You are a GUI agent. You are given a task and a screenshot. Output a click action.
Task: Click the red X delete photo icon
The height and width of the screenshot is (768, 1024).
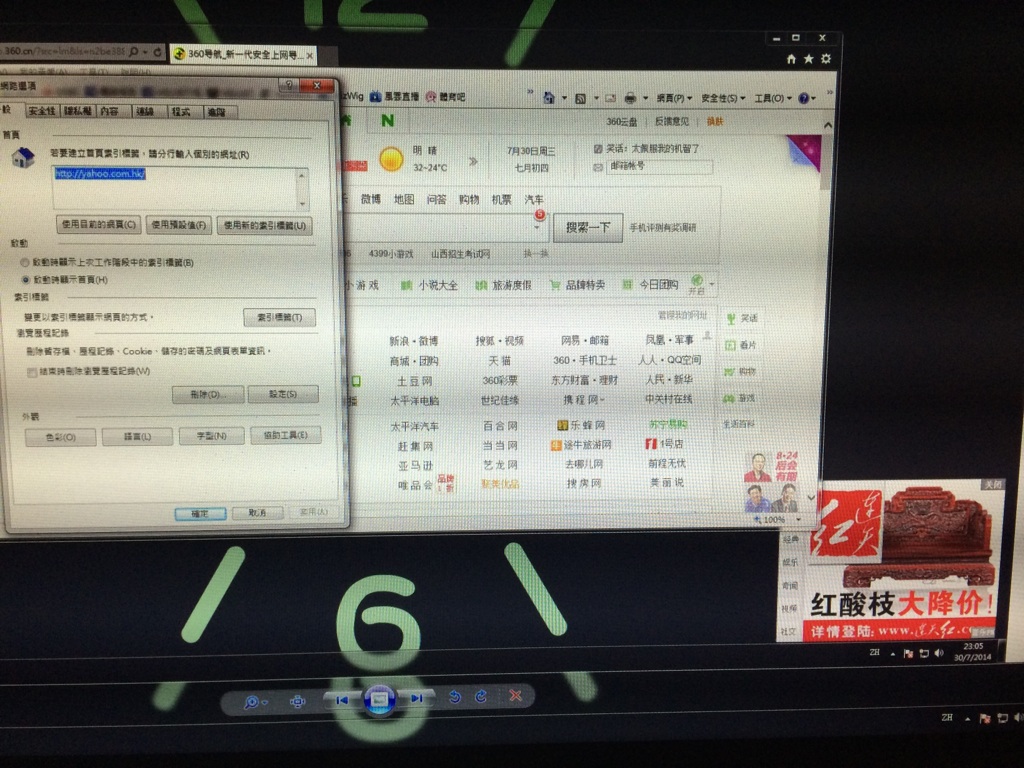point(515,695)
